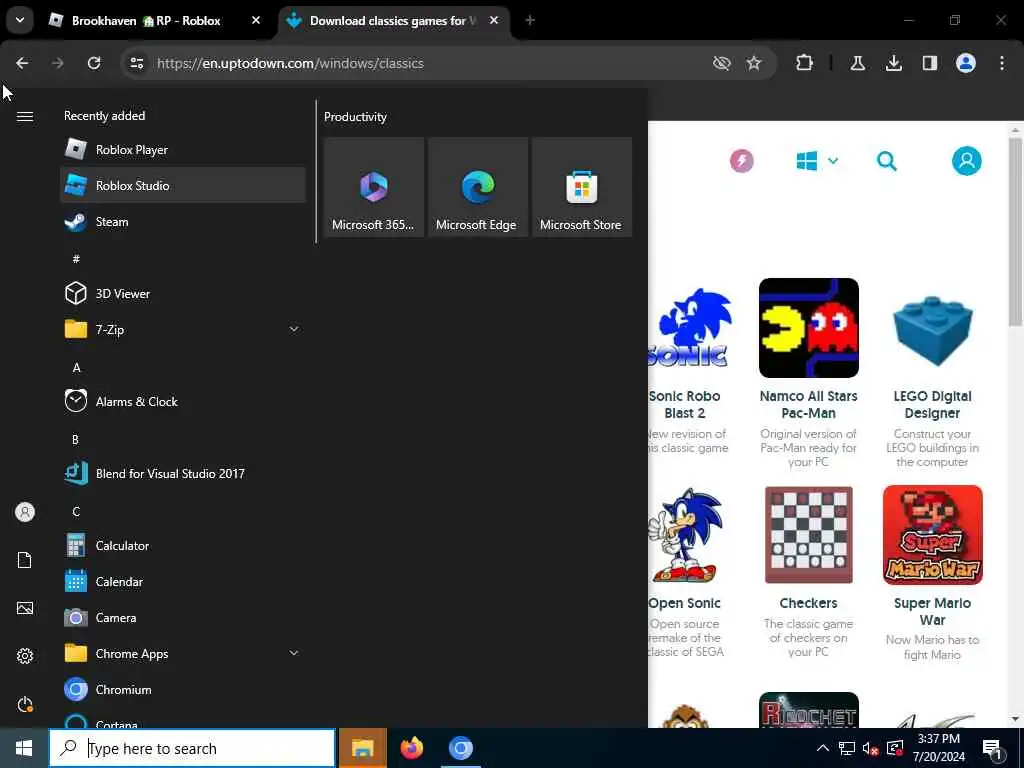The image size is (1024, 768).
Task: Show hidden system tray icons
Action: tap(823, 748)
